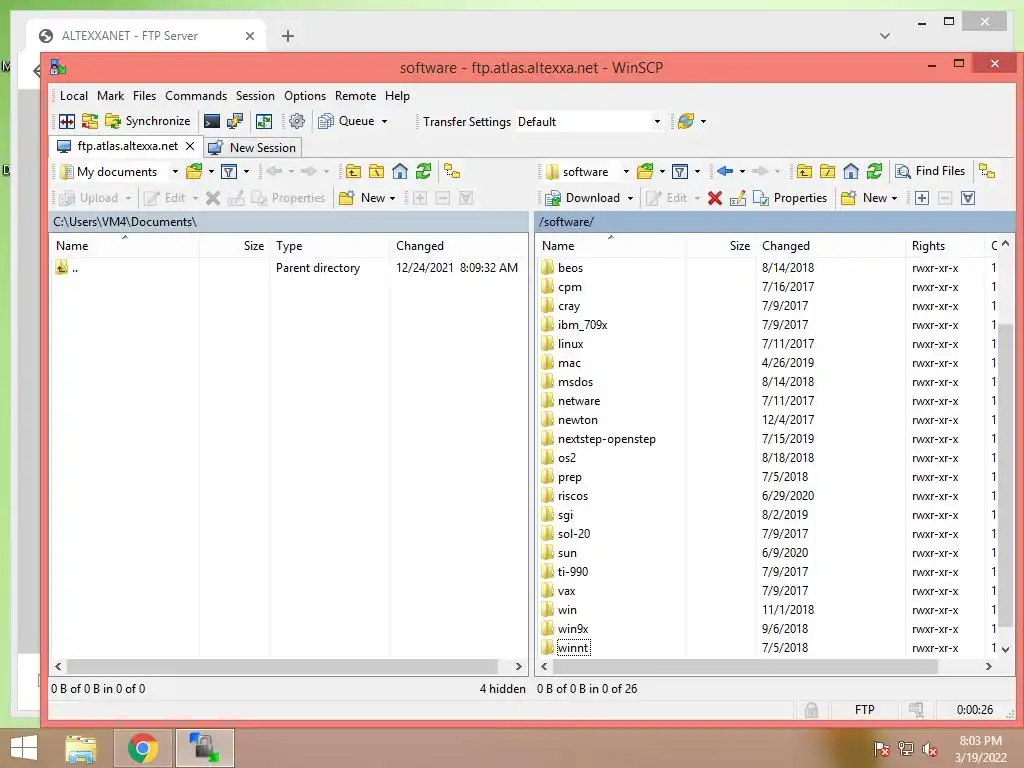Image resolution: width=1024 pixels, height=768 pixels.
Task: Open the terminal console icon
Action: tap(212, 121)
